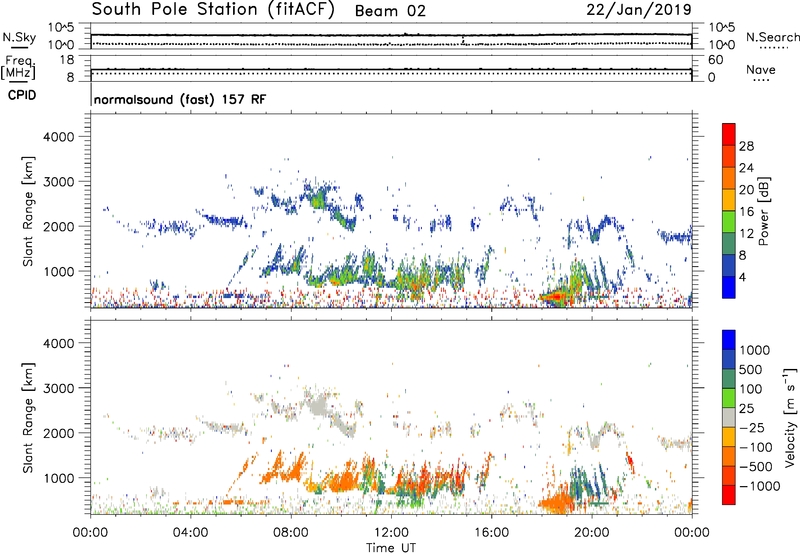Pick the yellow-orange segment between 16 and 20 dB
Image resolution: width=800 pixels, height=554 pixels.
729,200
